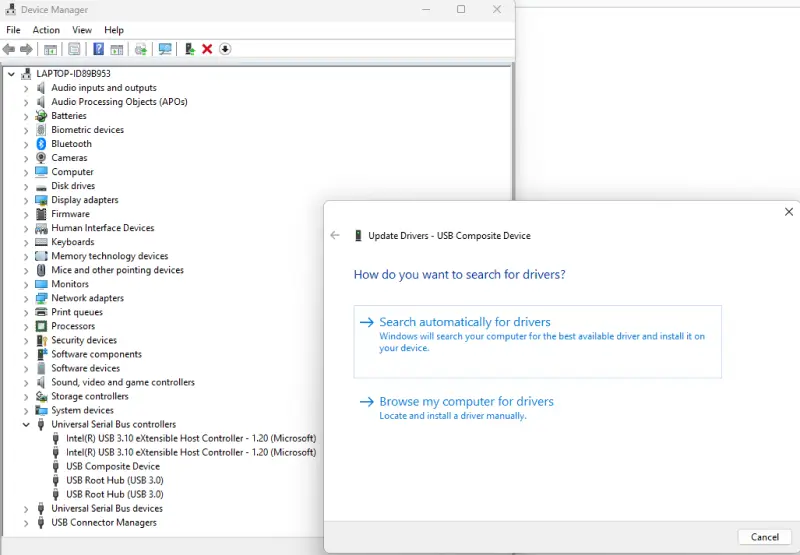Select Universal Serial Bus devices row
Screen dimensions: 800x555
107,508
